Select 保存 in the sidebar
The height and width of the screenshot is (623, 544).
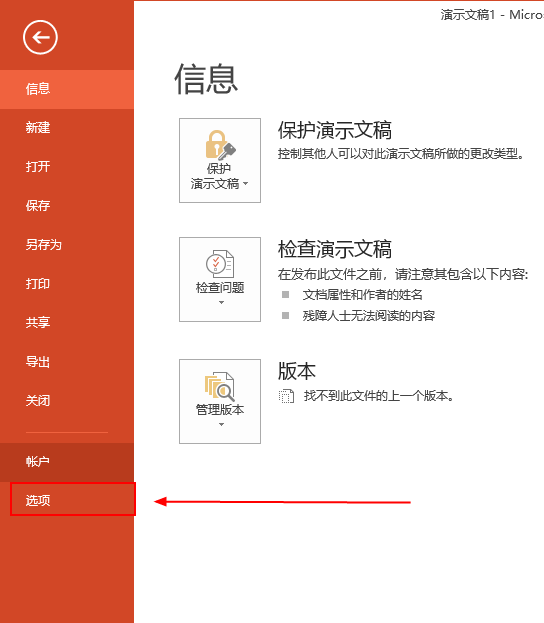pyautogui.click(x=67, y=205)
